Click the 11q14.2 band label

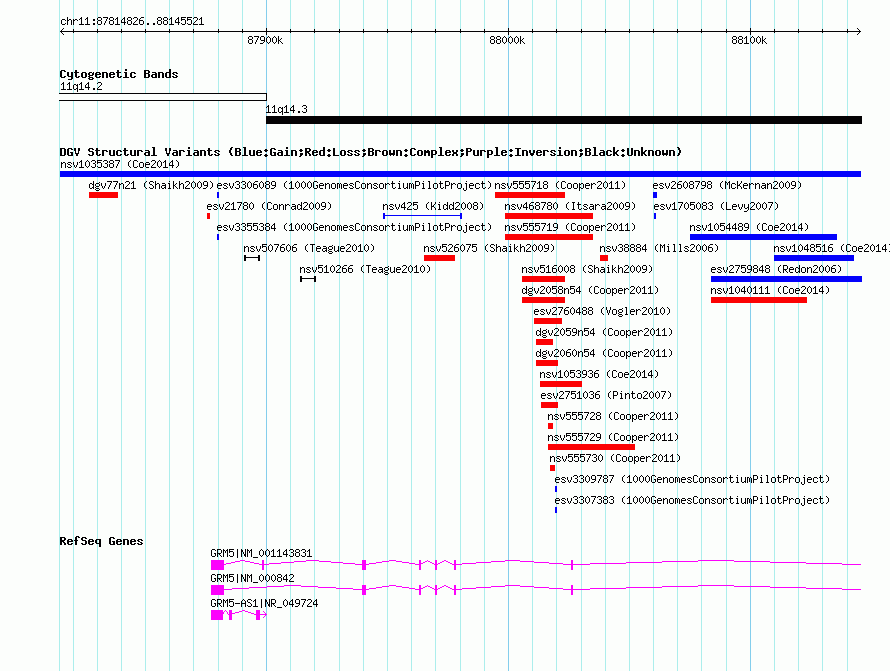point(81,86)
